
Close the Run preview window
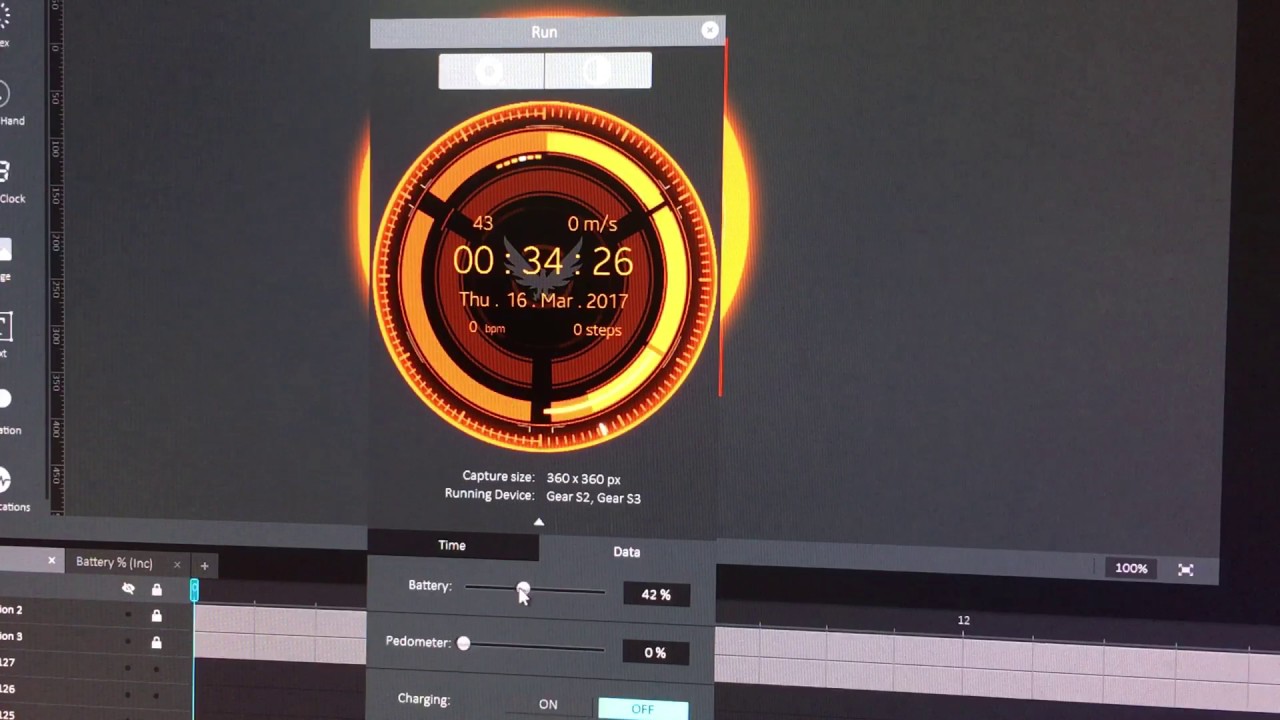tap(710, 30)
